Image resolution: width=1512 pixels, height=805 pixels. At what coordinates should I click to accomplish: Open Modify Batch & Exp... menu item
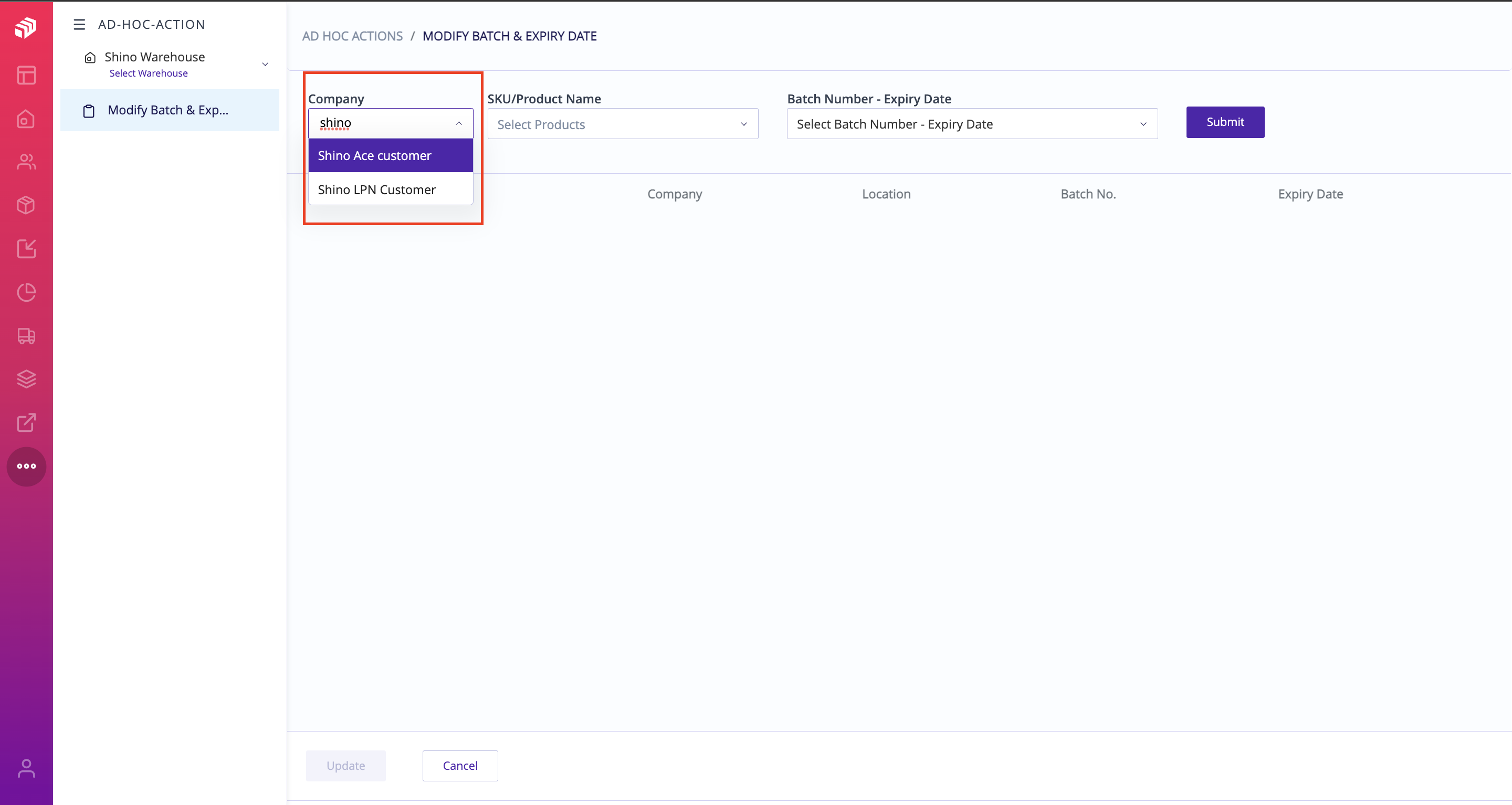click(170, 110)
